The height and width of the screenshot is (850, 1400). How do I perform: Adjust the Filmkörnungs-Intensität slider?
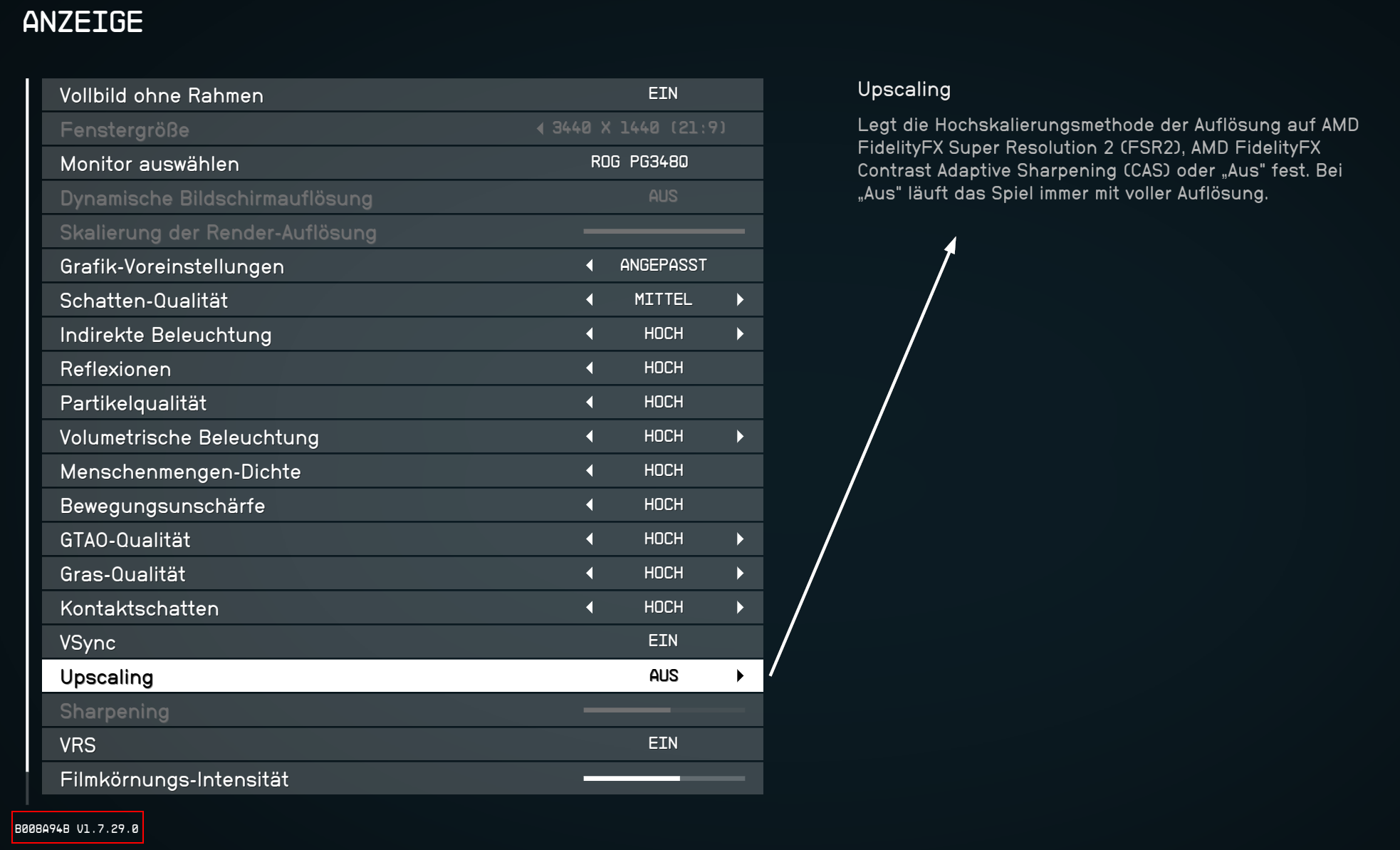(664, 779)
